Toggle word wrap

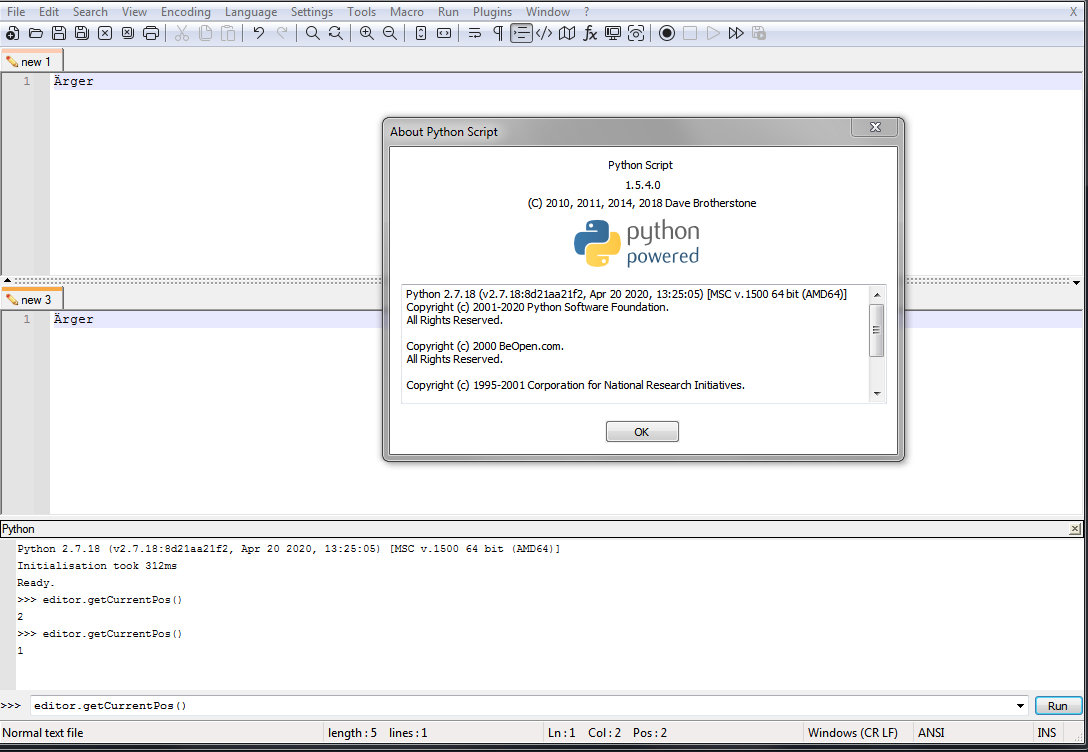click(475, 33)
